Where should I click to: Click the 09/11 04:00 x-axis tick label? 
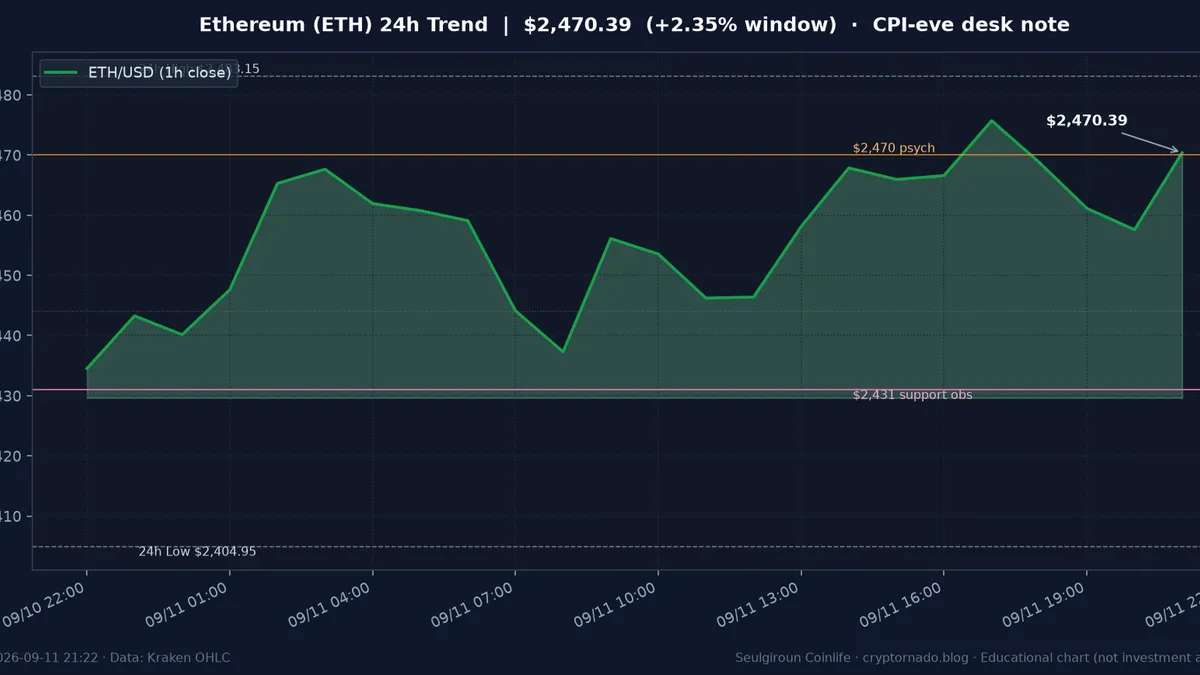tap(330, 605)
